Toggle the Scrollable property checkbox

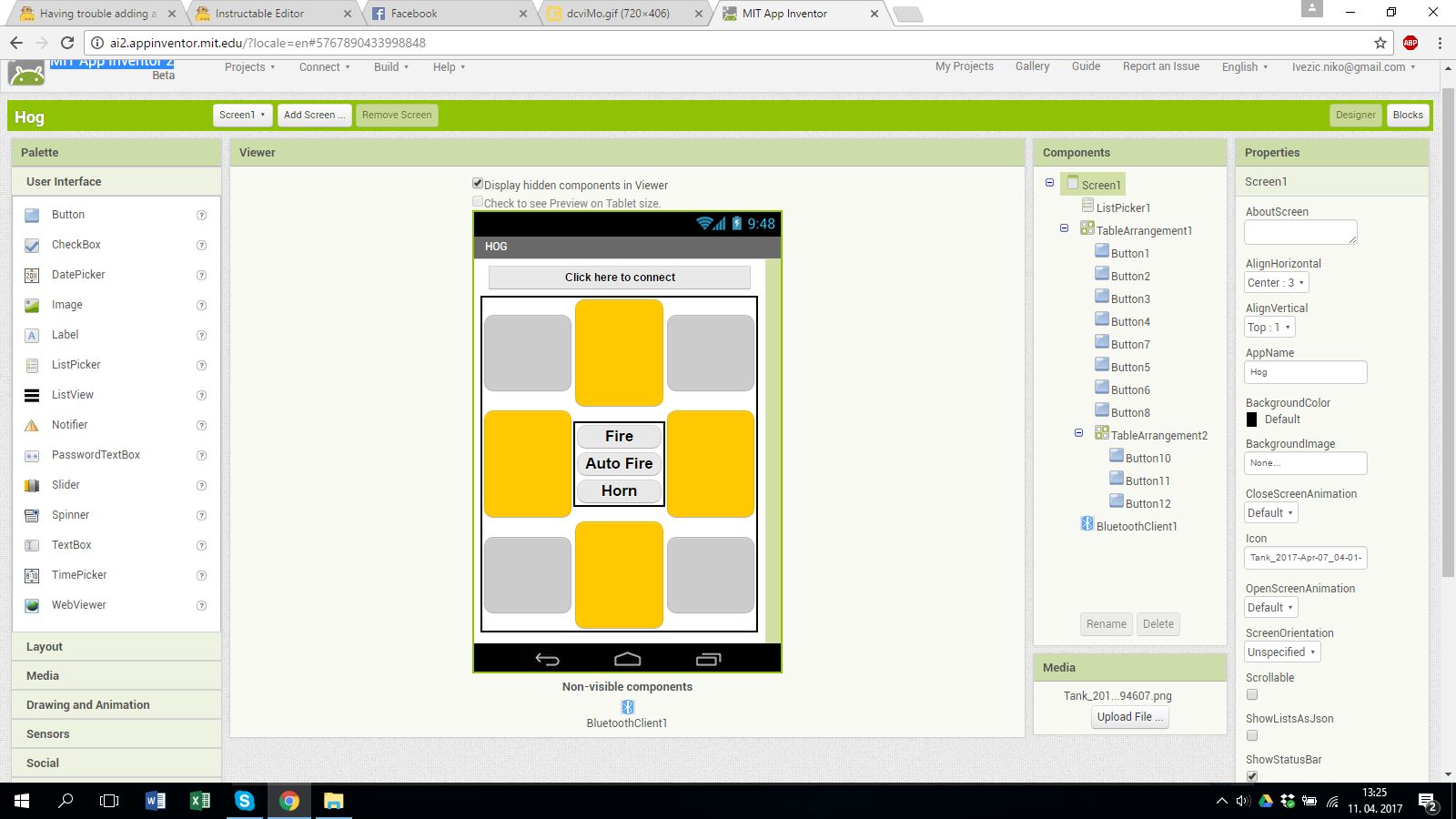point(1252,695)
